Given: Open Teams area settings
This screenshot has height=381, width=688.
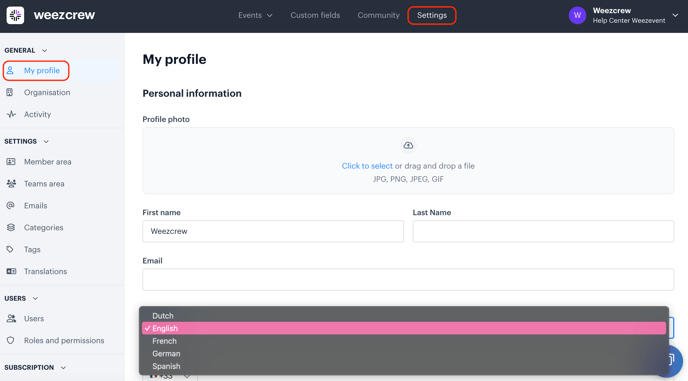Looking at the screenshot, I should point(44,184).
